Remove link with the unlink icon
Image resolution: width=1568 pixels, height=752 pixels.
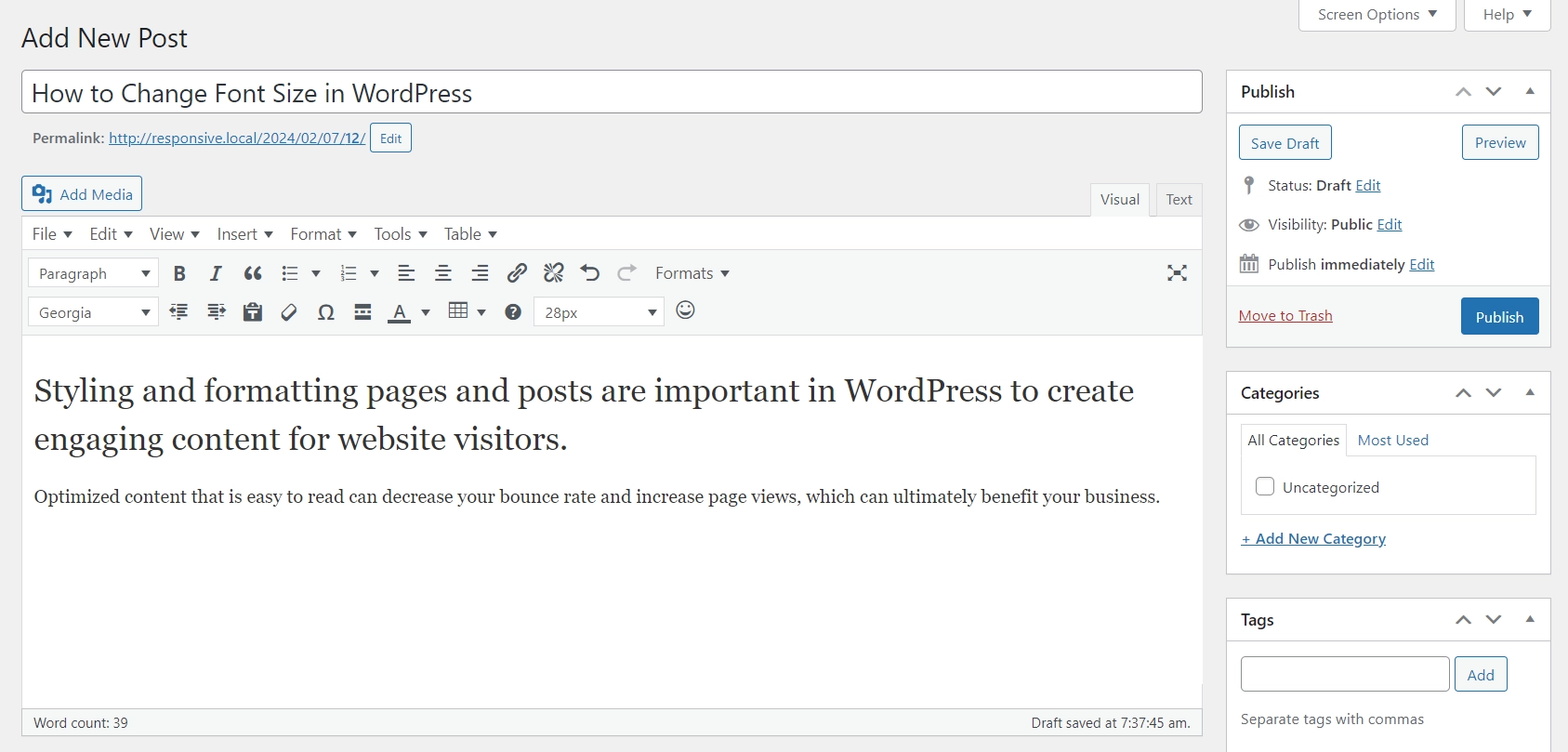(554, 273)
